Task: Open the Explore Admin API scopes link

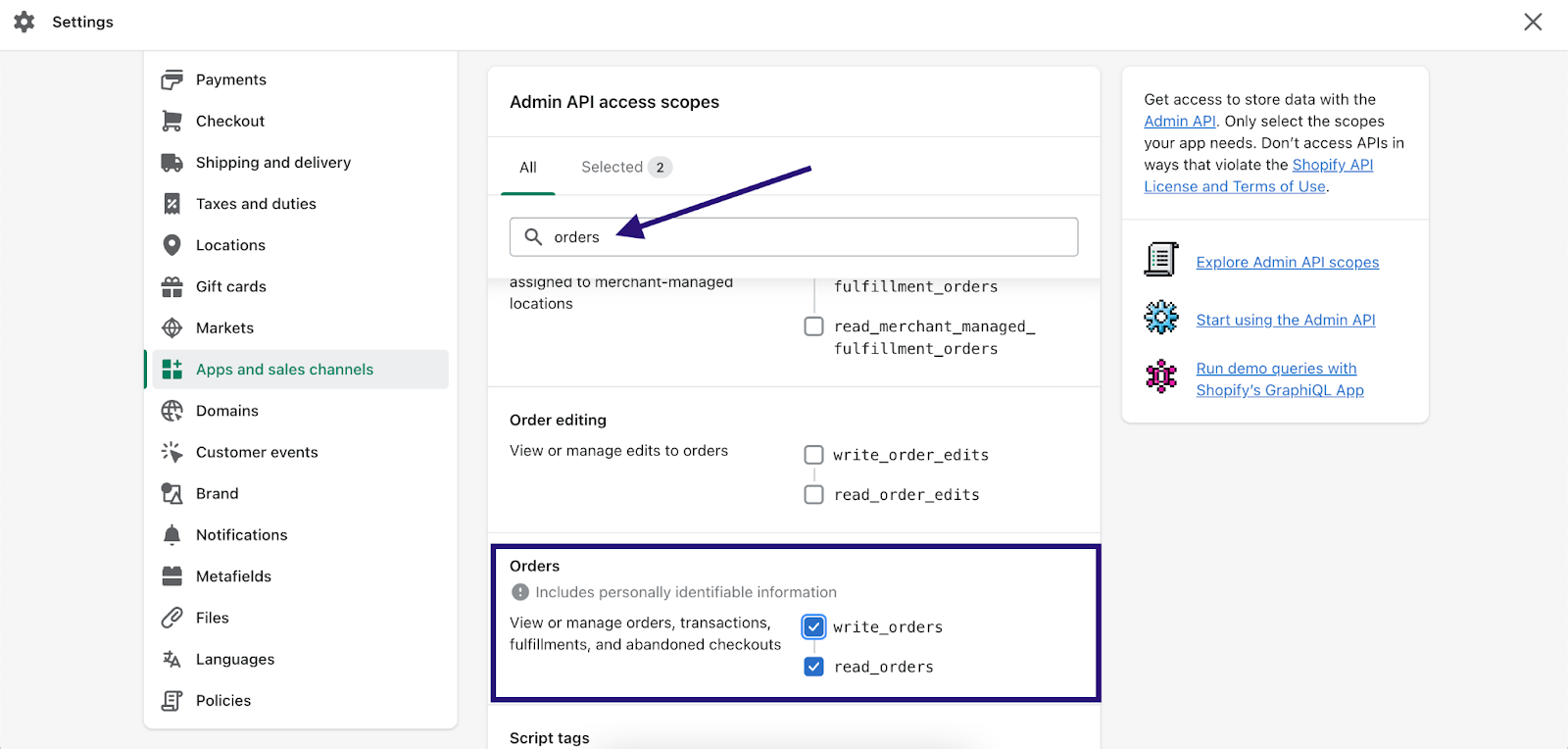Action: (1287, 262)
